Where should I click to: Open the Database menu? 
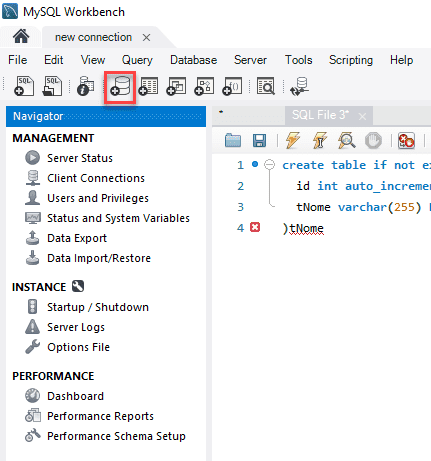click(194, 60)
